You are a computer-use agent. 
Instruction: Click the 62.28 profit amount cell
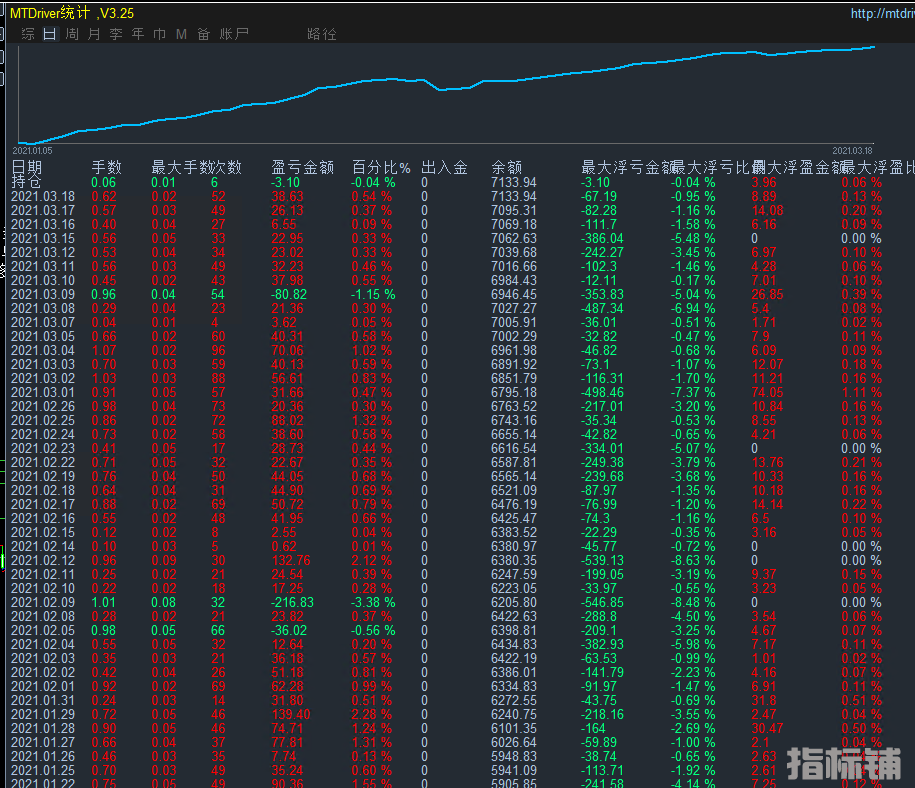point(287,687)
